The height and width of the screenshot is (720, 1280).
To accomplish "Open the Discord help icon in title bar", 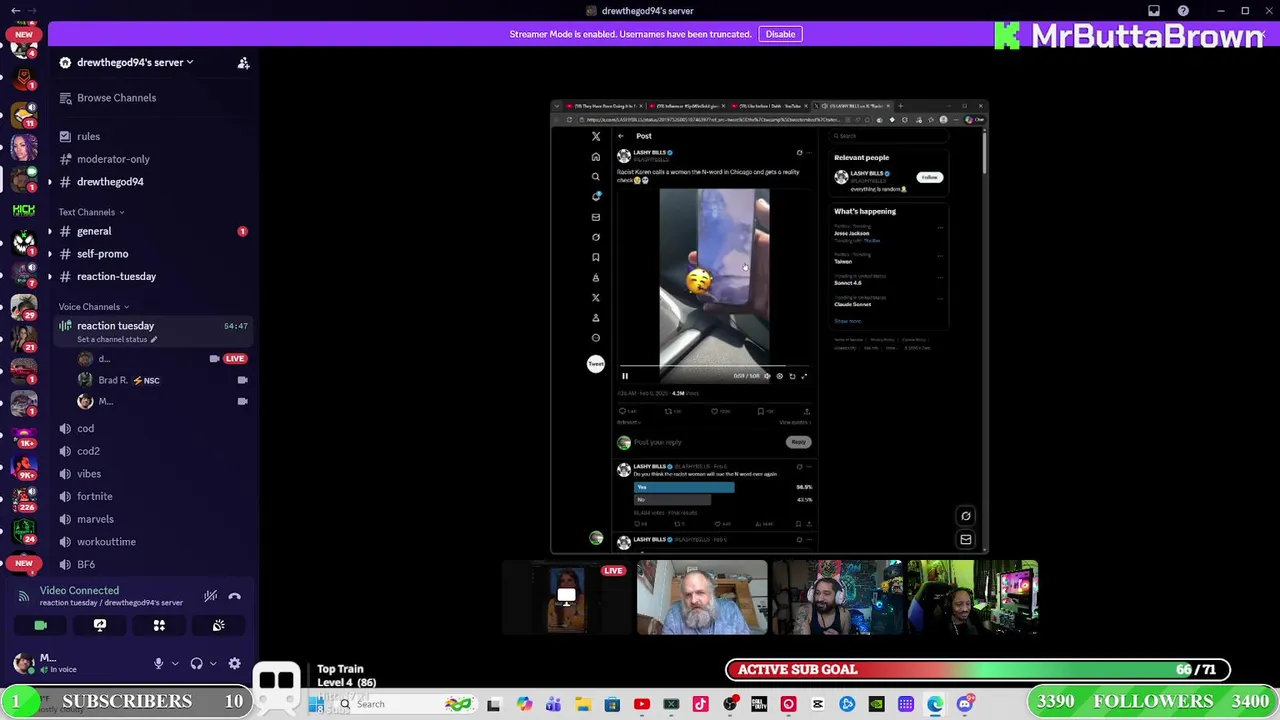I will point(1183,11).
